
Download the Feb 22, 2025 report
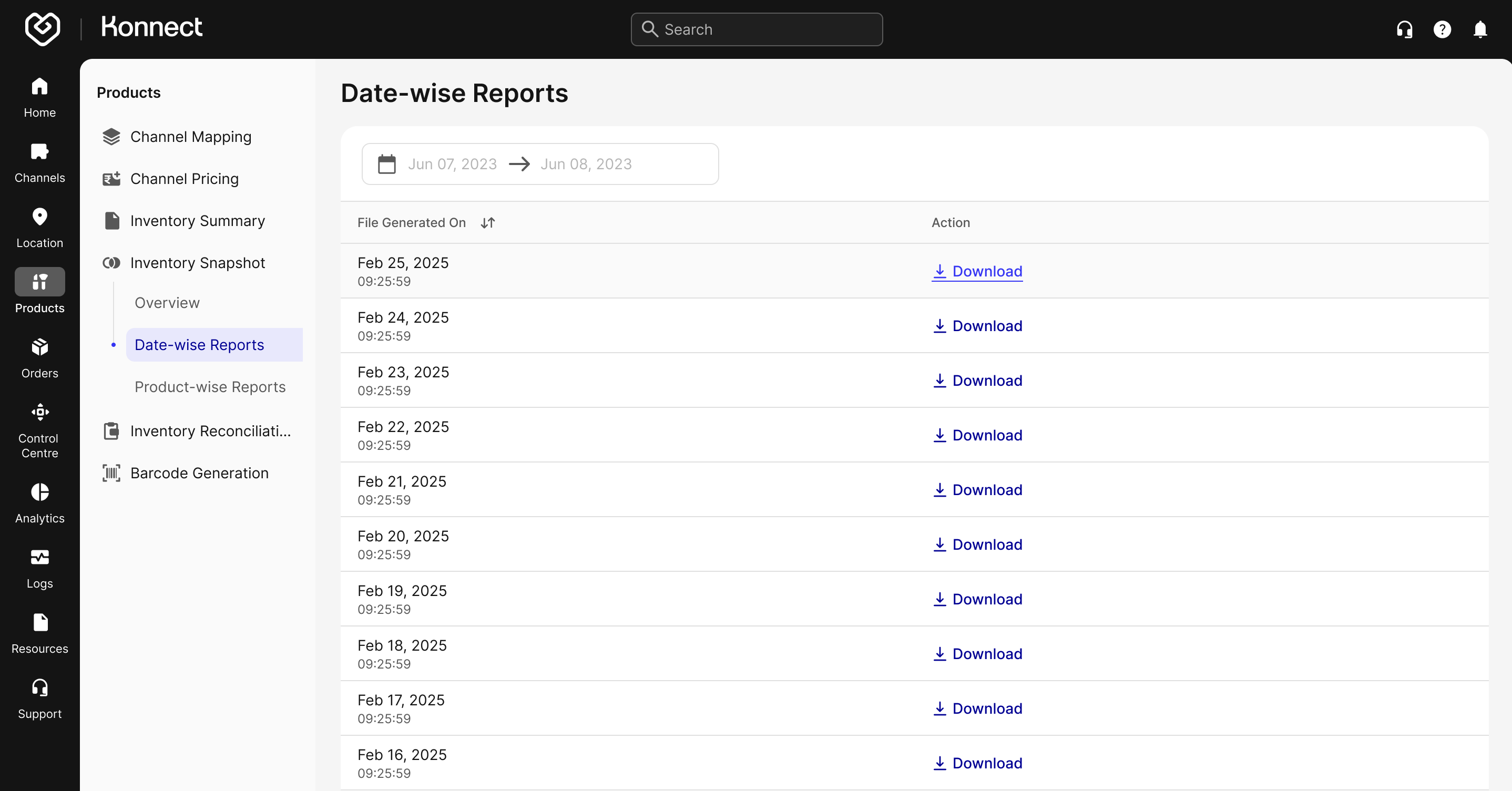pyautogui.click(x=977, y=435)
